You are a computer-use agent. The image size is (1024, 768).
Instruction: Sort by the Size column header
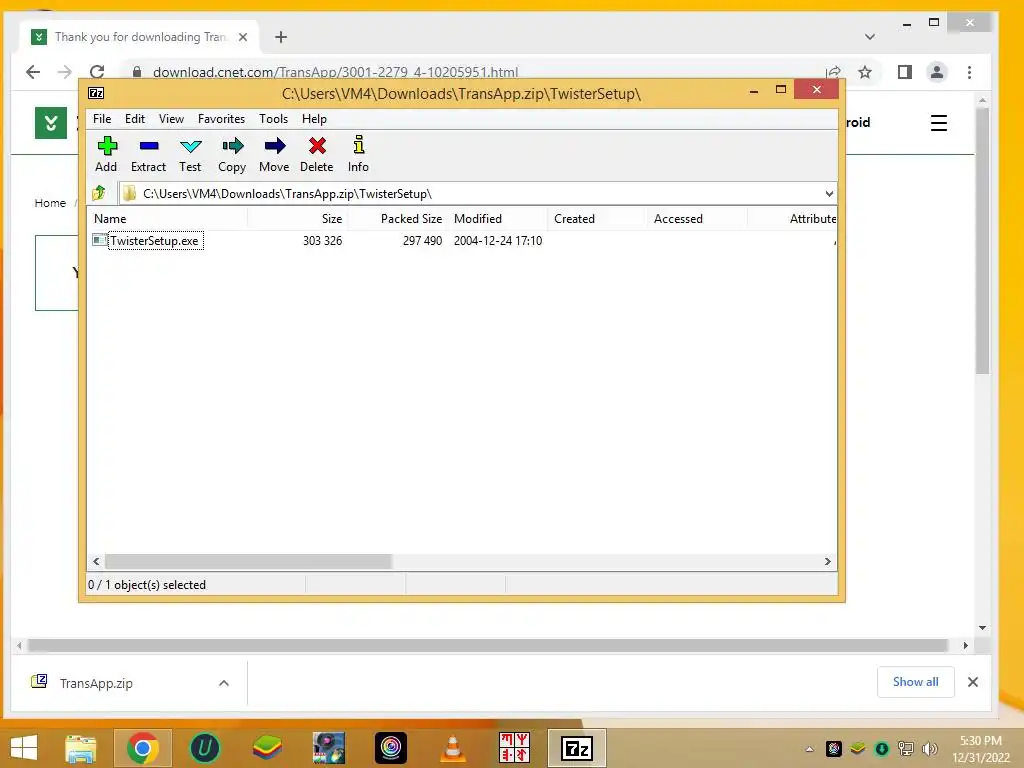[x=298, y=219]
